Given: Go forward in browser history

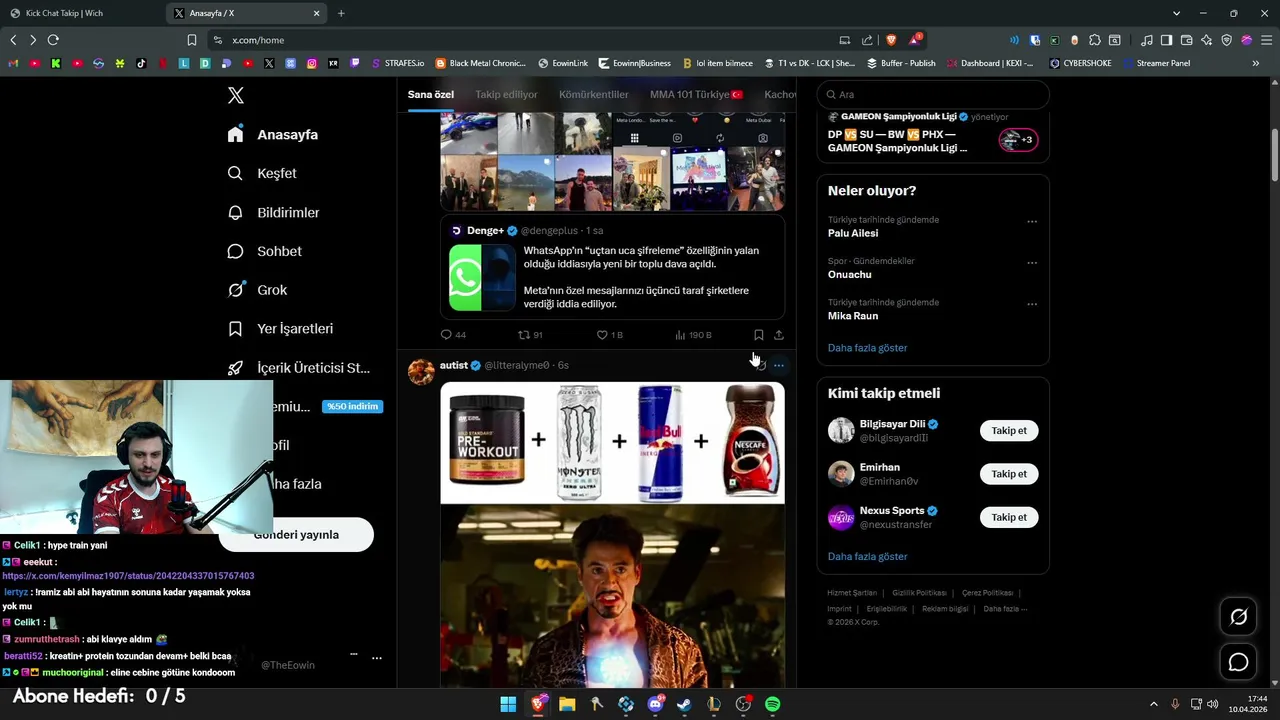Looking at the screenshot, I should click(x=33, y=40).
